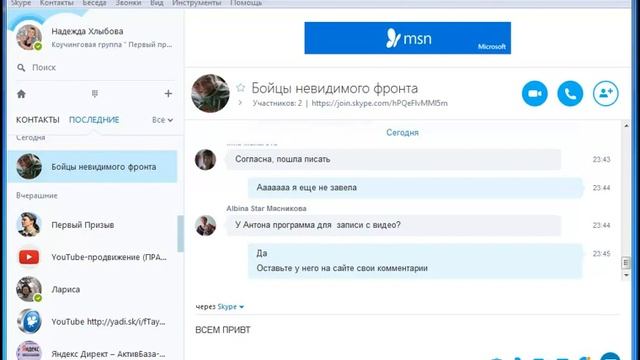Click the mood text Коучинговая группа
Image resolution: width=640 pixels, height=360 pixels.
112,44
